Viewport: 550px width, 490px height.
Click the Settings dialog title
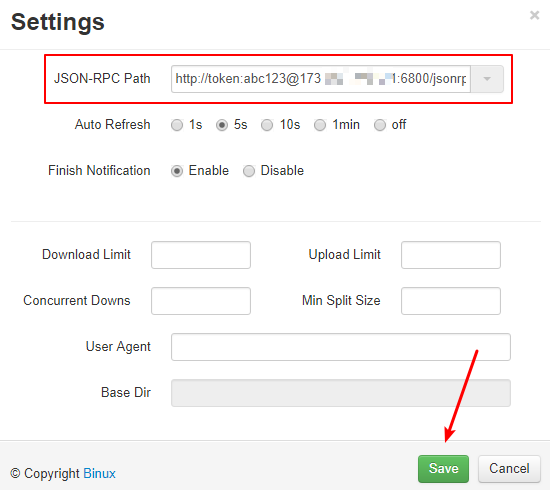coord(58,22)
